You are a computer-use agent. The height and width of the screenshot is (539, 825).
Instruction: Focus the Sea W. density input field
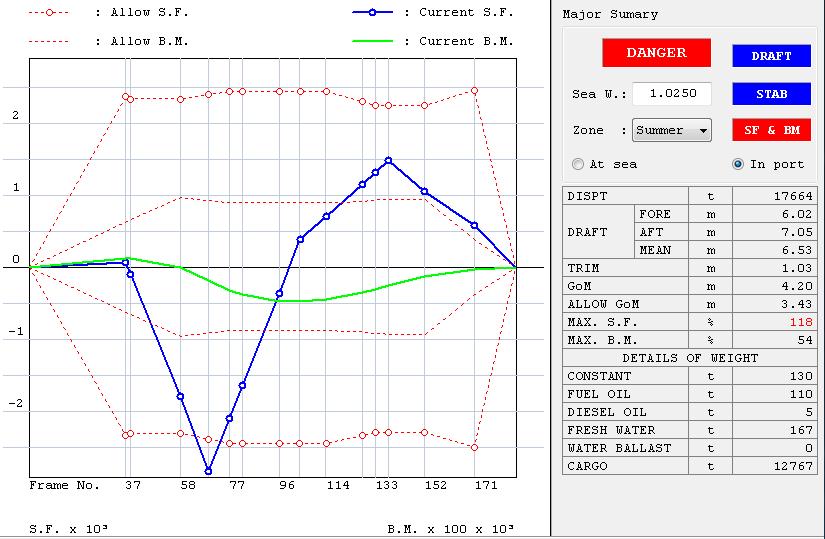671,94
